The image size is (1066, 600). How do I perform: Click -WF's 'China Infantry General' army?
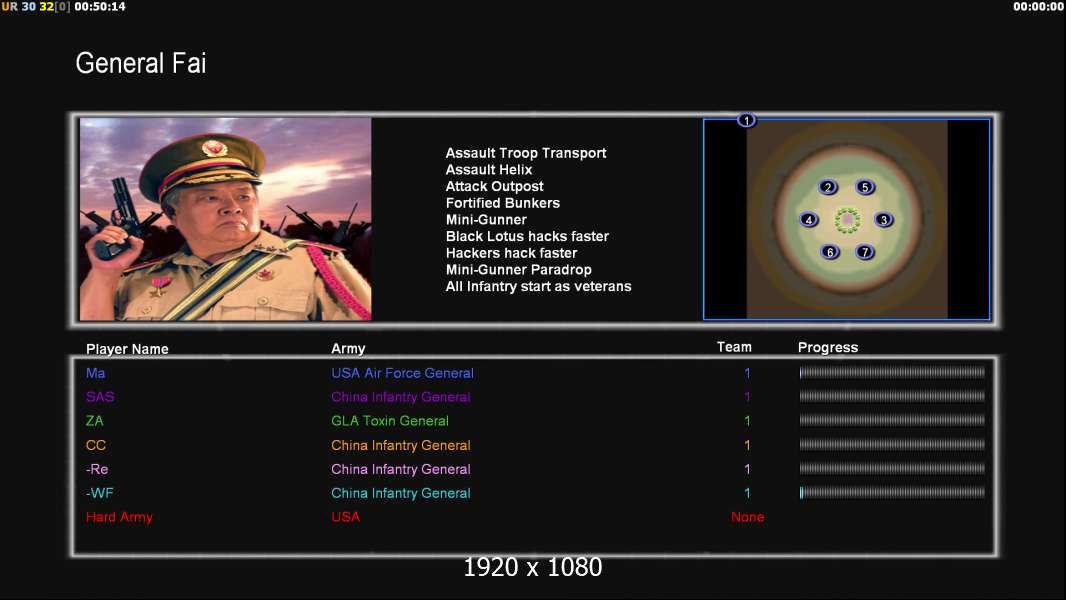coord(400,493)
